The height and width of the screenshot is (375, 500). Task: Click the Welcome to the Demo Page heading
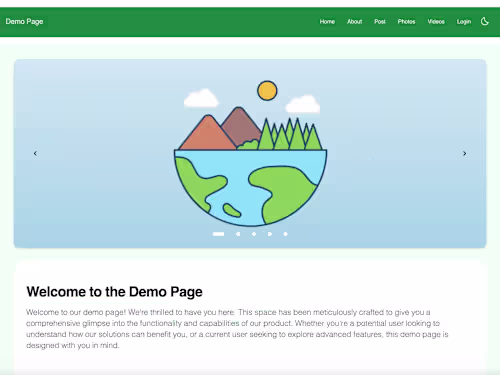tap(114, 292)
